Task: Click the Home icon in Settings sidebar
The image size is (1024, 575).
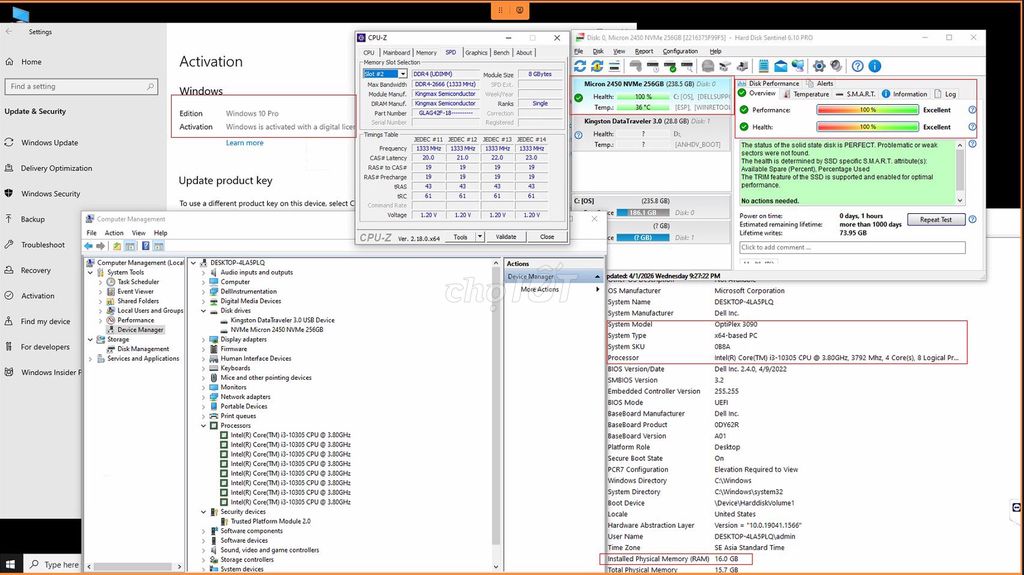Action: (x=9, y=61)
